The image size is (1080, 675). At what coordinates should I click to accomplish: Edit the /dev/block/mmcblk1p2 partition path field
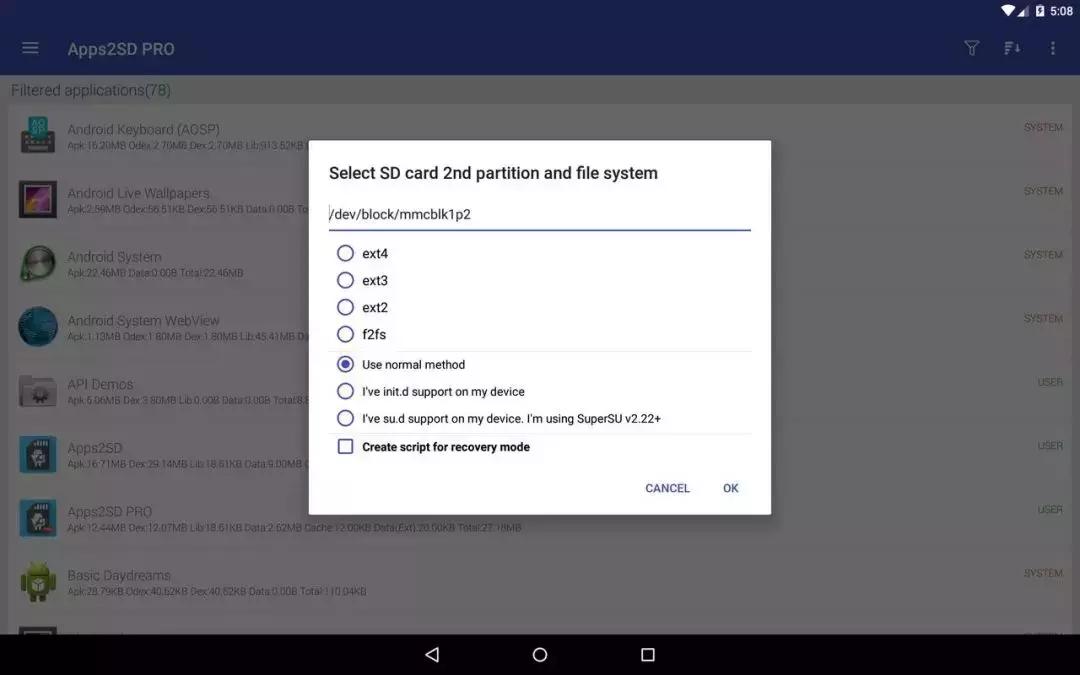(539, 214)
